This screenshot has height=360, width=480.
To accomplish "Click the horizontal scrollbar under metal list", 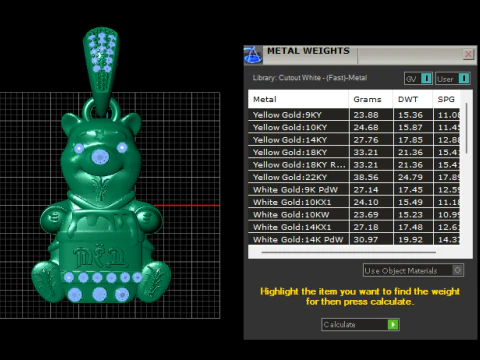I will pyautogui.click(x=349, y=252).
